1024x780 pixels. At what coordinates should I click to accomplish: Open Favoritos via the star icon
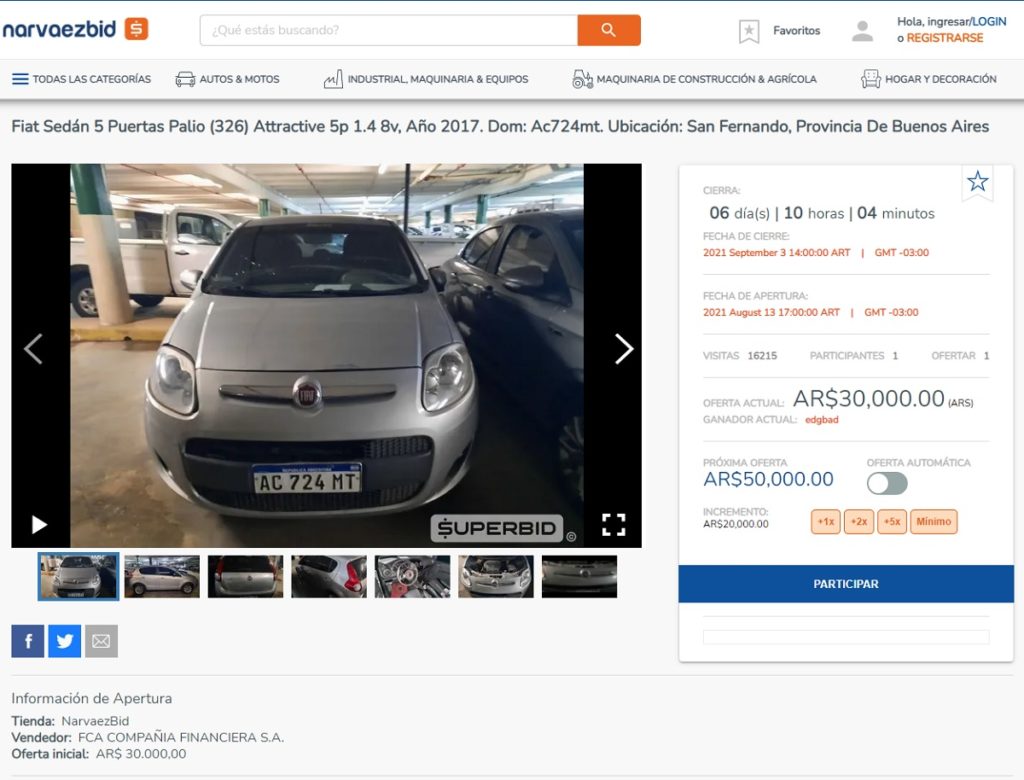pos(748,31)
